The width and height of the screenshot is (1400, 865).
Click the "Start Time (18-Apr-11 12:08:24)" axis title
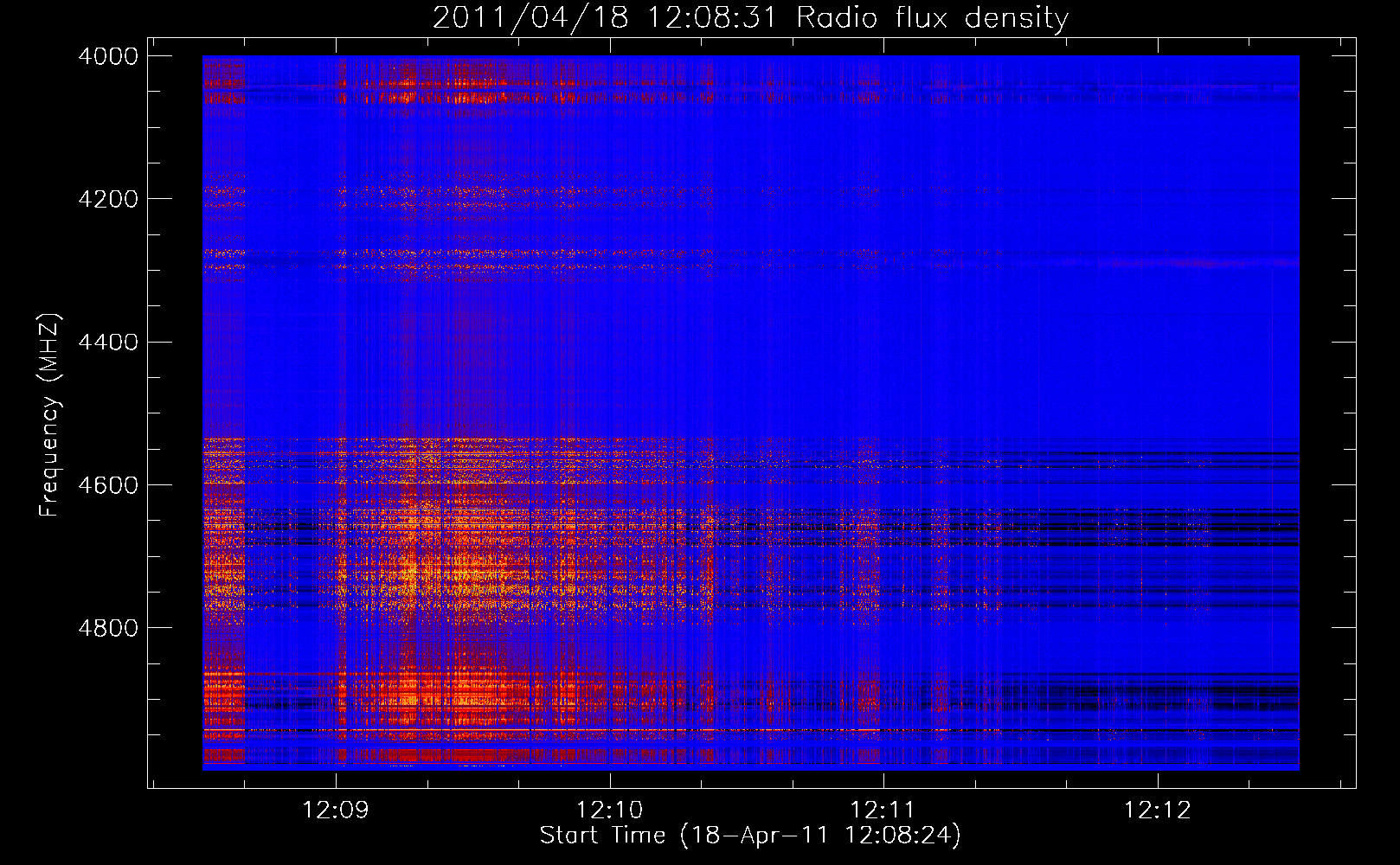750,836
